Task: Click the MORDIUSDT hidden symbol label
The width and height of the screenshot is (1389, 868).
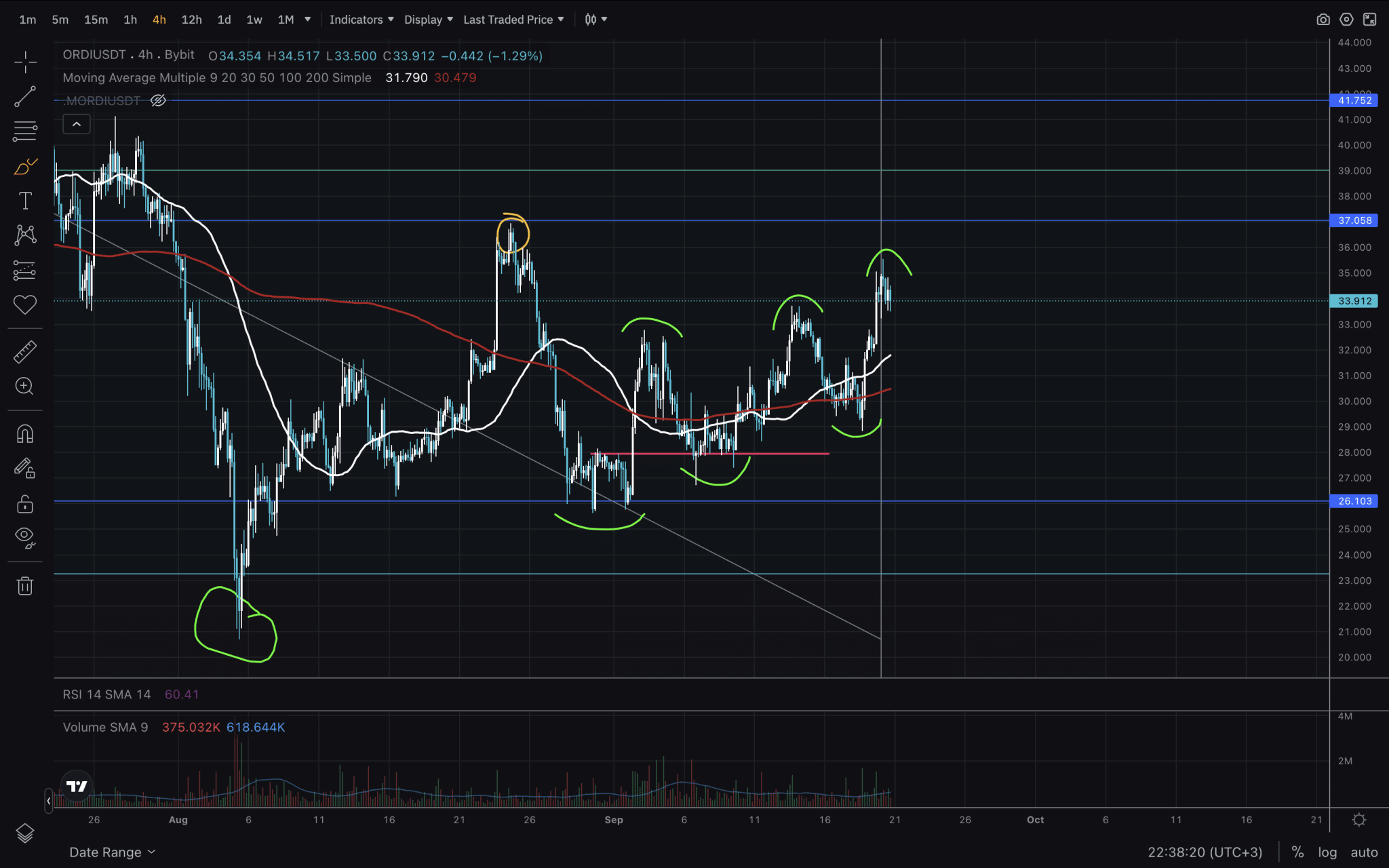Action: click(x=102, y=101)
